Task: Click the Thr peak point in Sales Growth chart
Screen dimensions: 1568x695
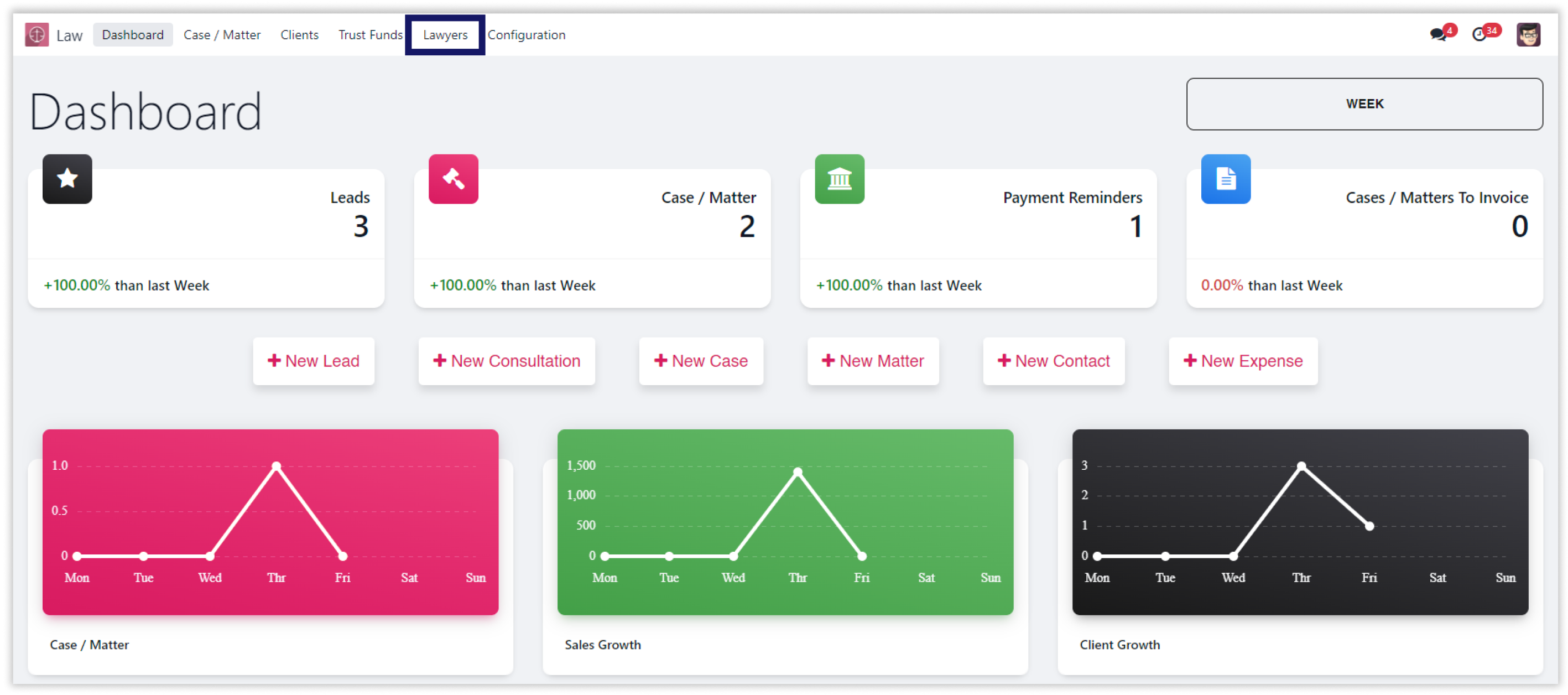Action: point(798,472)
